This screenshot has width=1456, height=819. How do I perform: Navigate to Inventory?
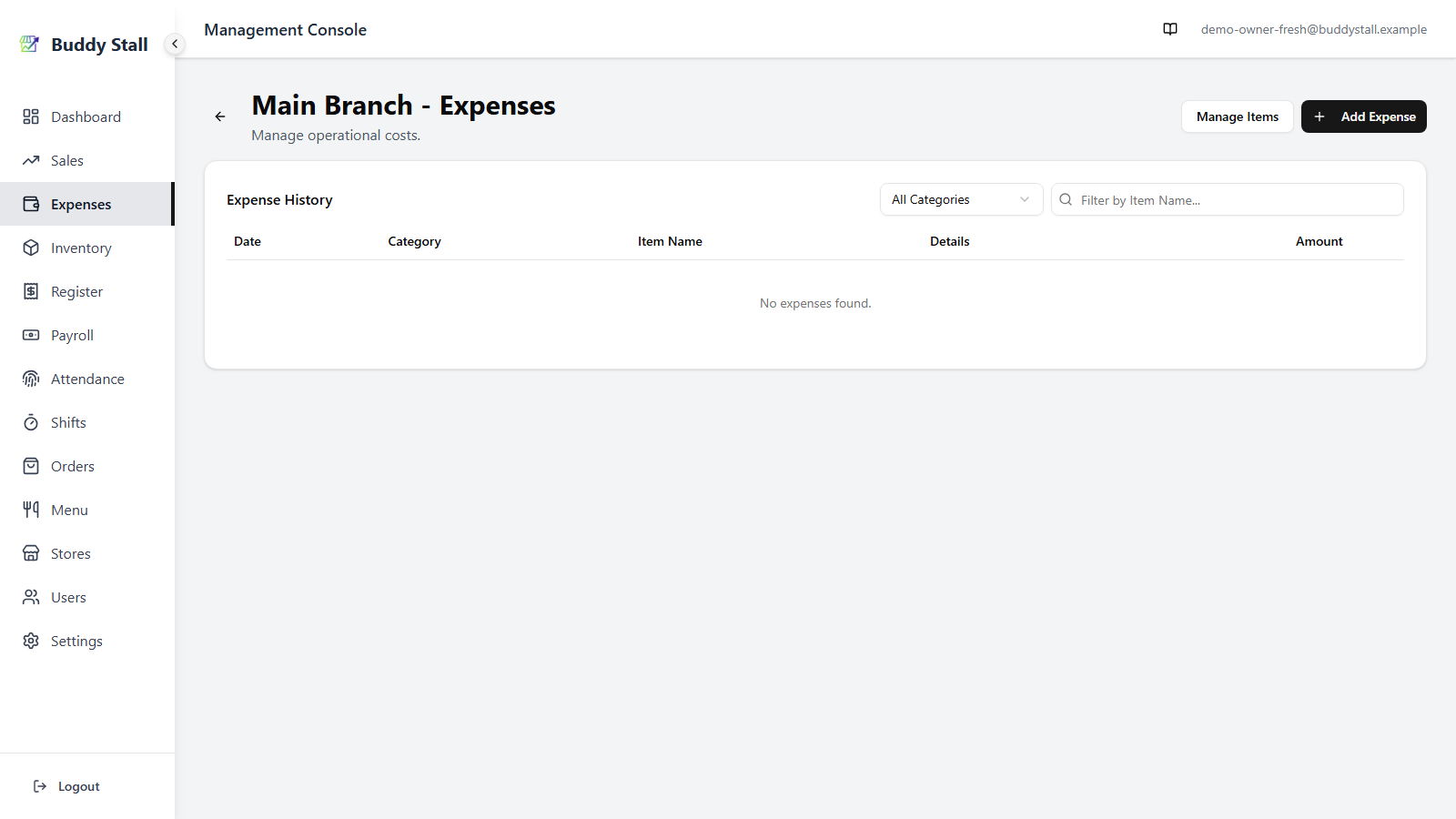point(87,248)
